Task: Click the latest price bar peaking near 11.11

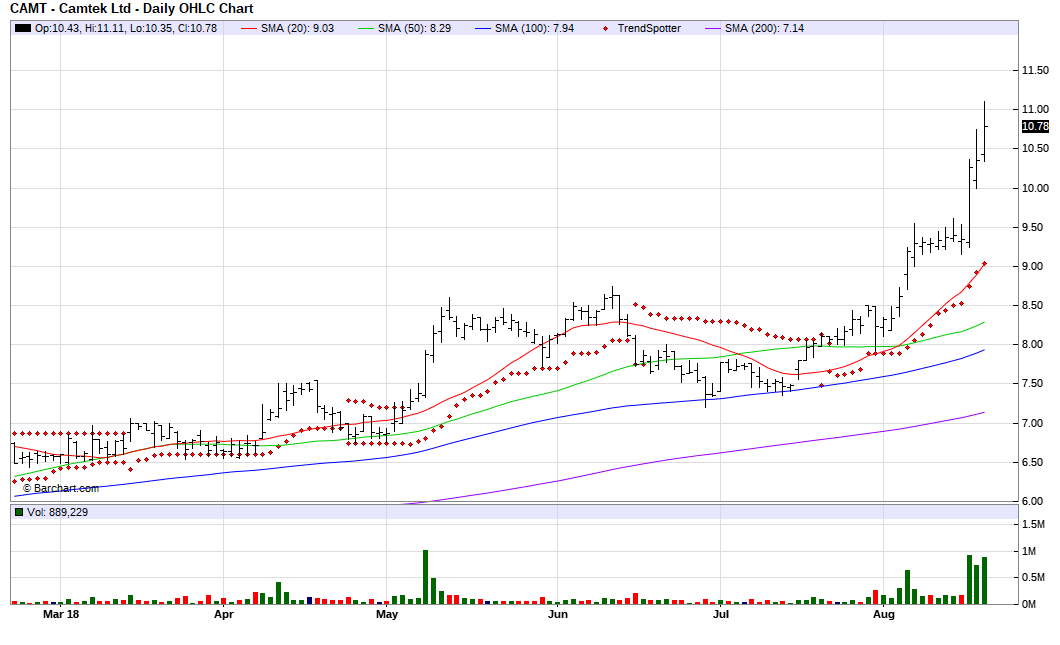Action: click(x=984, y=131)
